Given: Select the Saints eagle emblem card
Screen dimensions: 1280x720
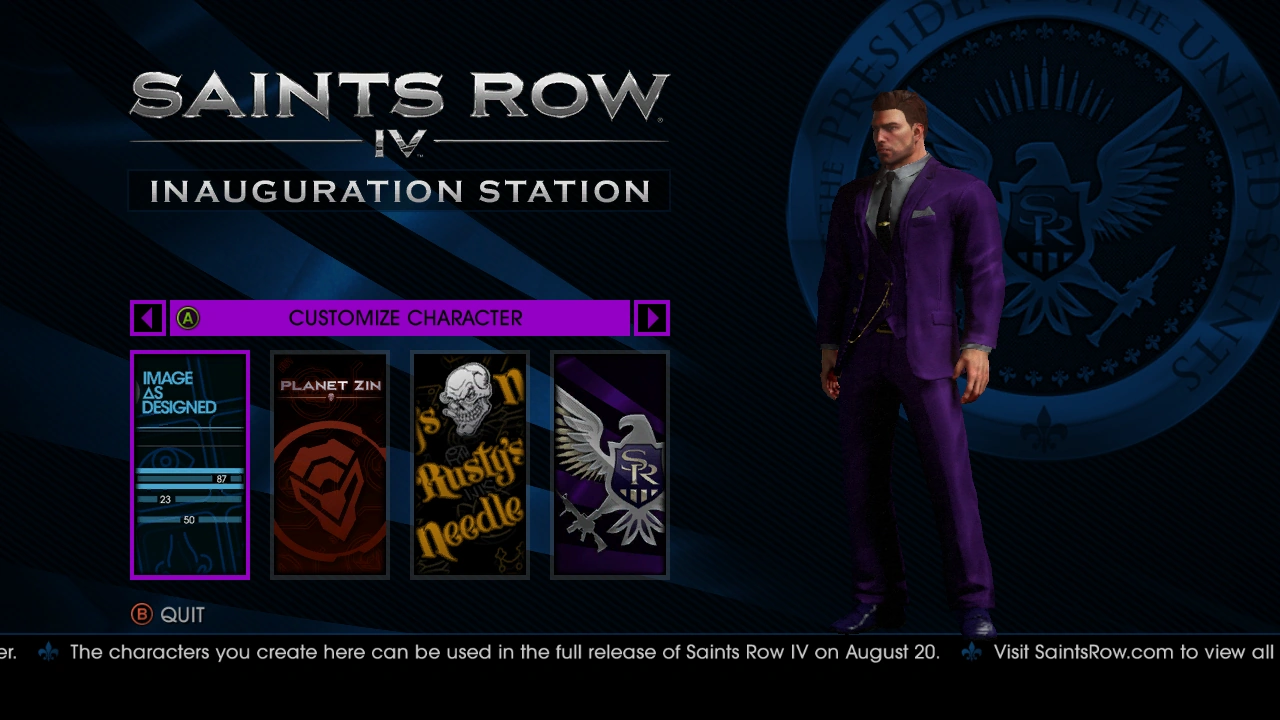Looking at the screenshot, I should pyautogui.click(x=610, y=464).
